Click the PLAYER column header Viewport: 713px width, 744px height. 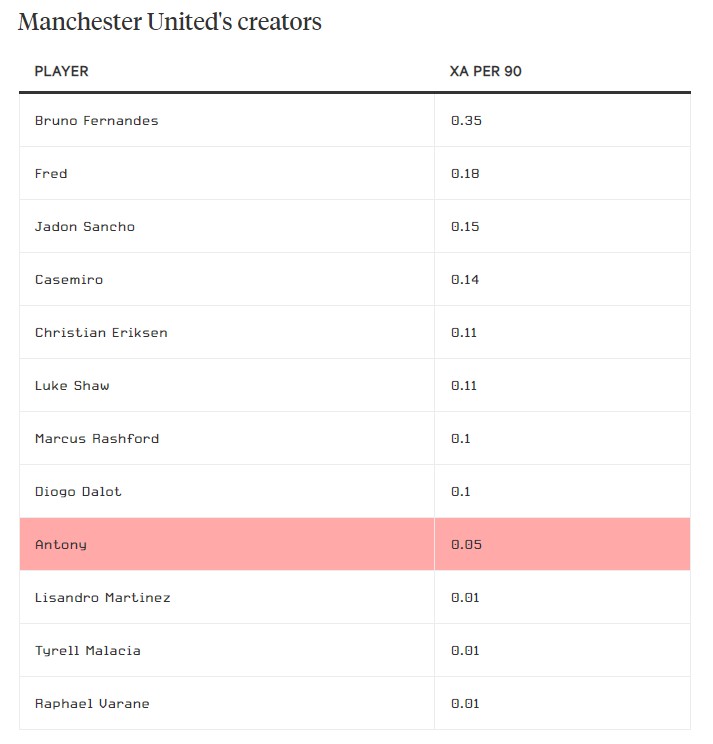coord(61,72)
